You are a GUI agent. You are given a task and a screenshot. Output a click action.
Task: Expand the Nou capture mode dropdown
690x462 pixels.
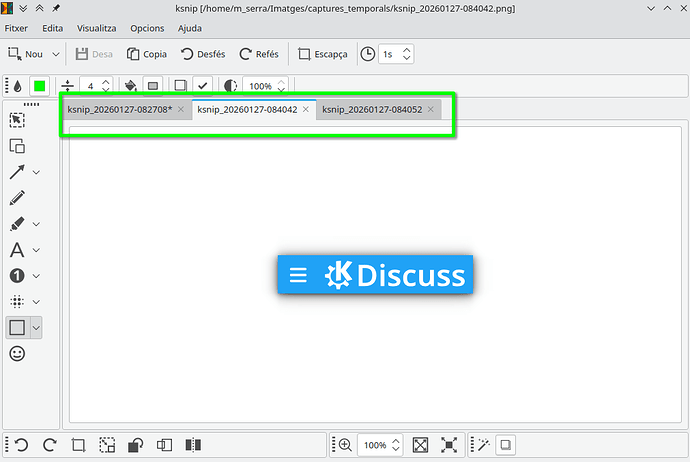click(x=56, y=54)
